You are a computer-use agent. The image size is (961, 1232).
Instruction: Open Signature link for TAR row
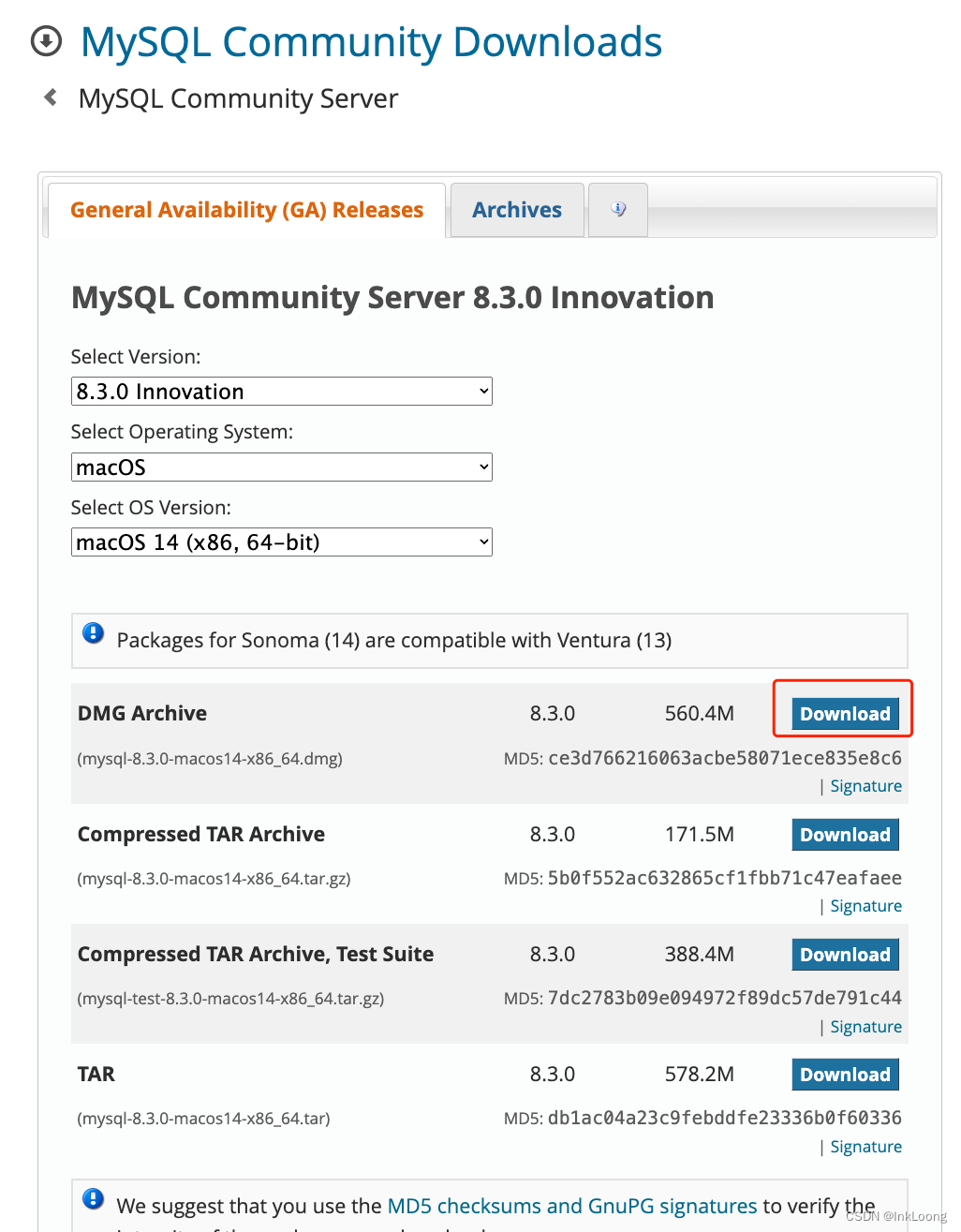click(x=866, y=1147)
